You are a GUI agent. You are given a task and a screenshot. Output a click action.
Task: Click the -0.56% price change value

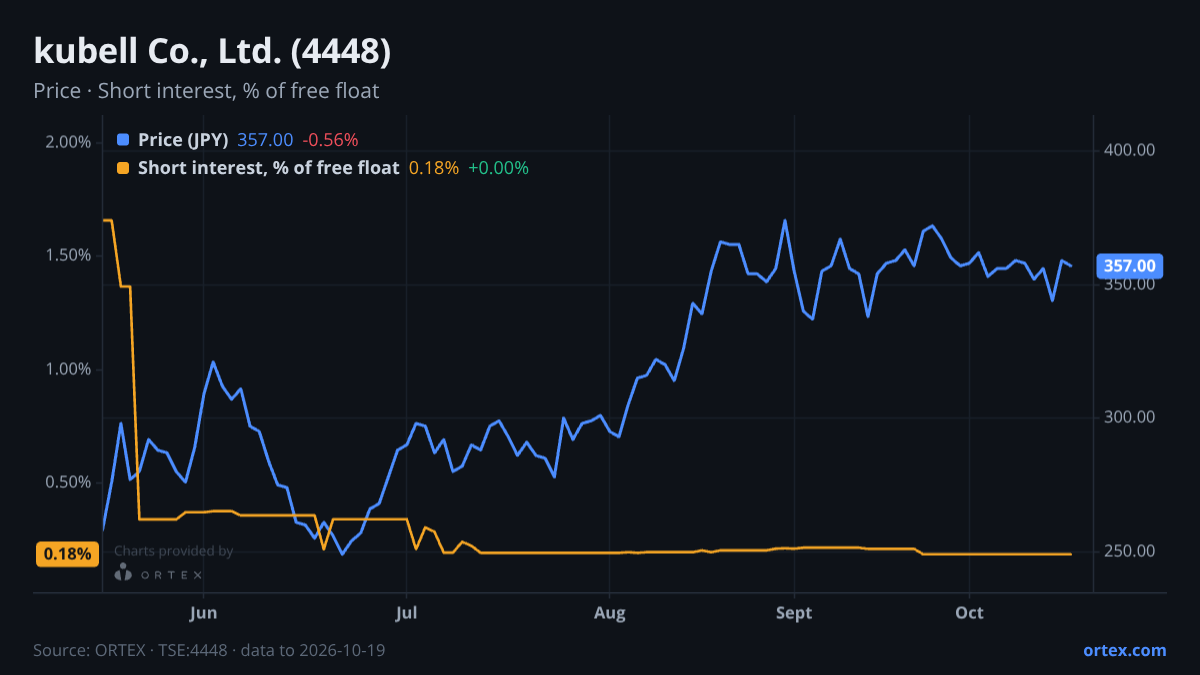click(x=330, y=140)
